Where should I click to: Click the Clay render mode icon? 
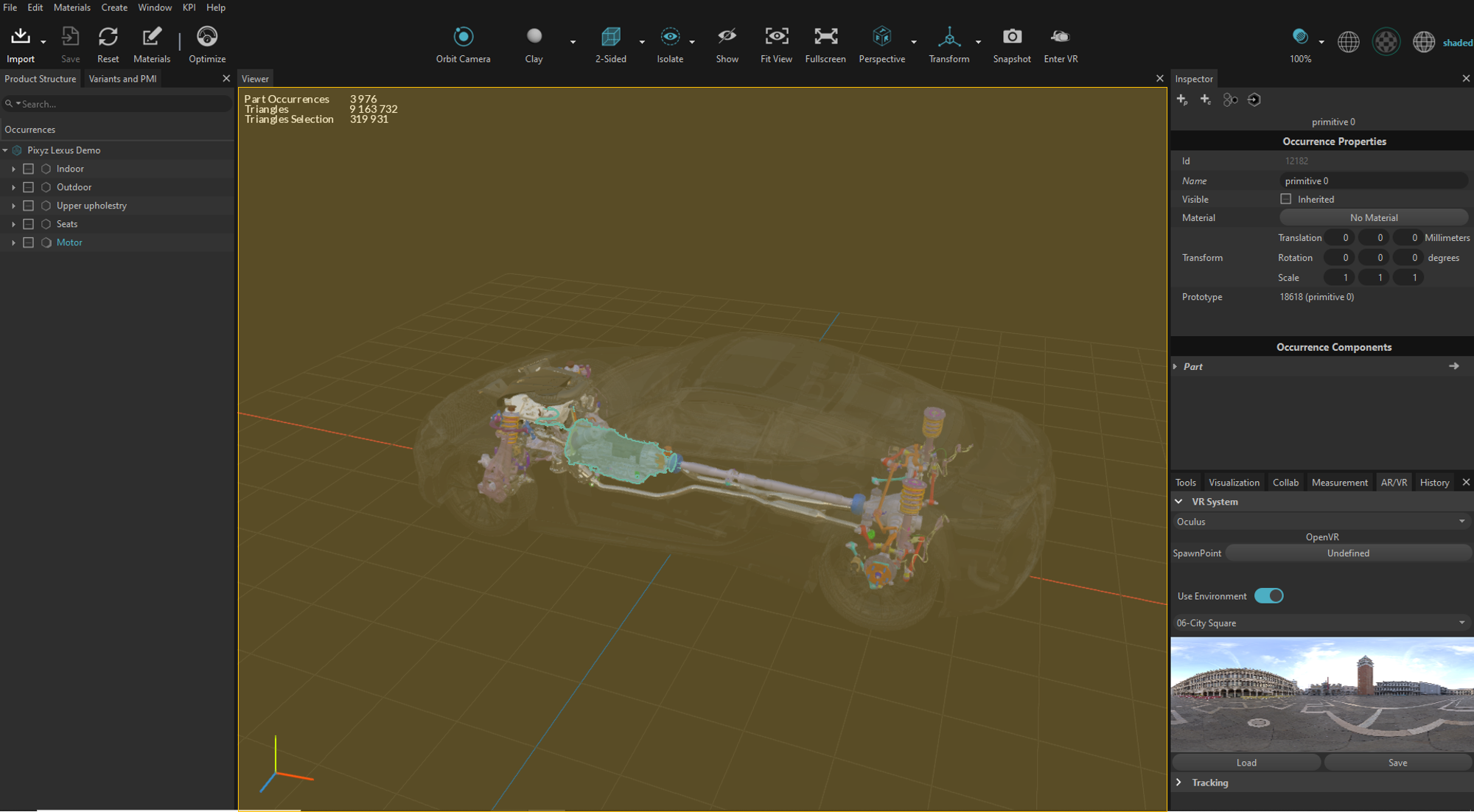click(534, 37)
